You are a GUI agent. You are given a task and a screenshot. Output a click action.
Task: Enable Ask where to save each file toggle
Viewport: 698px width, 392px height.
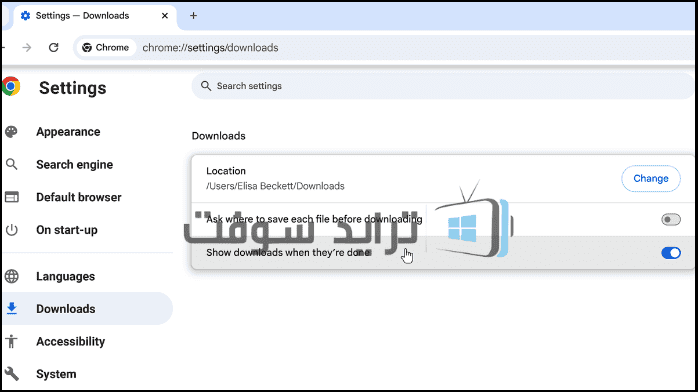pyautogui.click(x=670, y=219)
